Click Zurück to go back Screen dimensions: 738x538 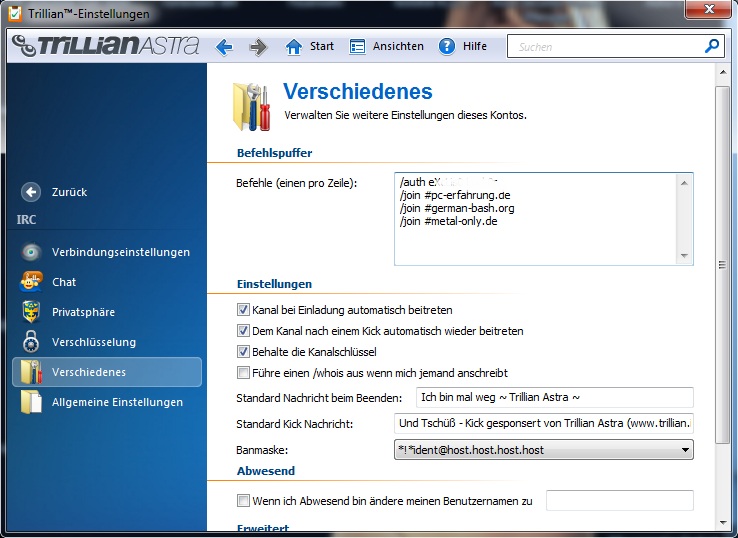pyautogui.click(x=69, y=192)
